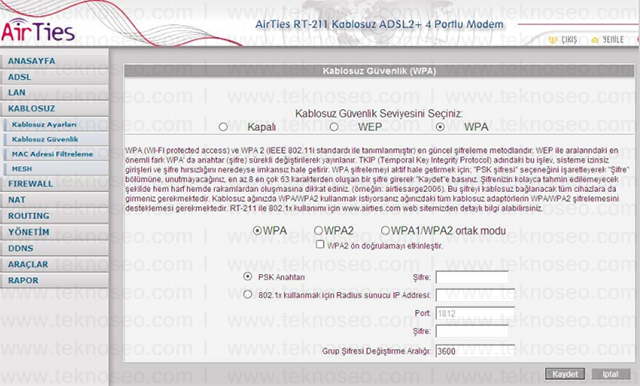Open the DDNS menu
Screen dimensions: 640x386
[54, 248]
